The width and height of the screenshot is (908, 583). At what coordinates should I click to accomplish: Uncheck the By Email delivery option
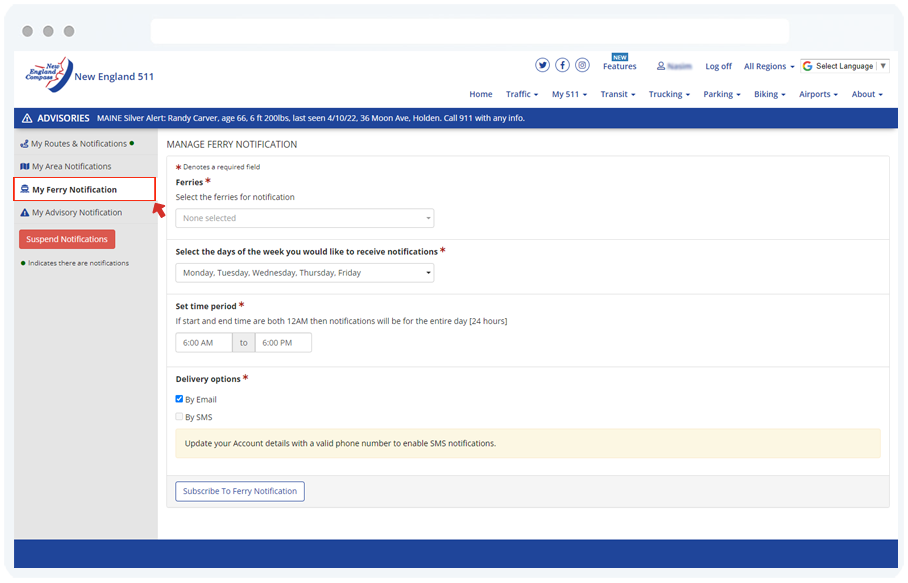pyautogui.click(x=180, y=399)
